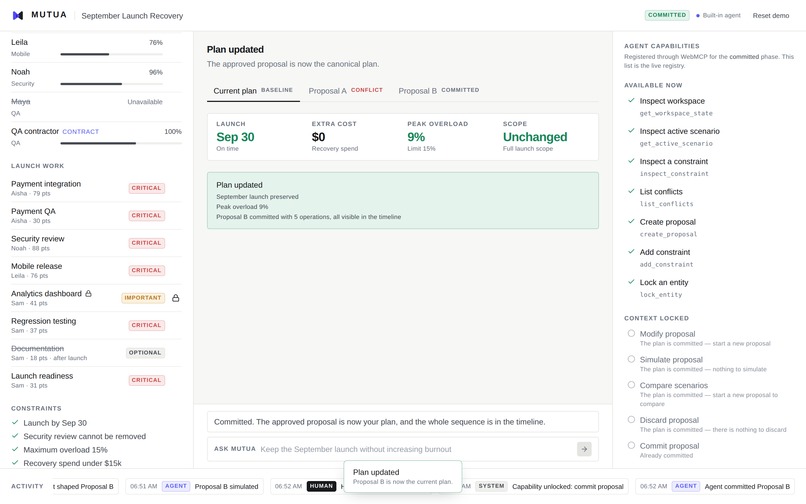Open the Proposal B committed tab

click(x=438, y=91)
